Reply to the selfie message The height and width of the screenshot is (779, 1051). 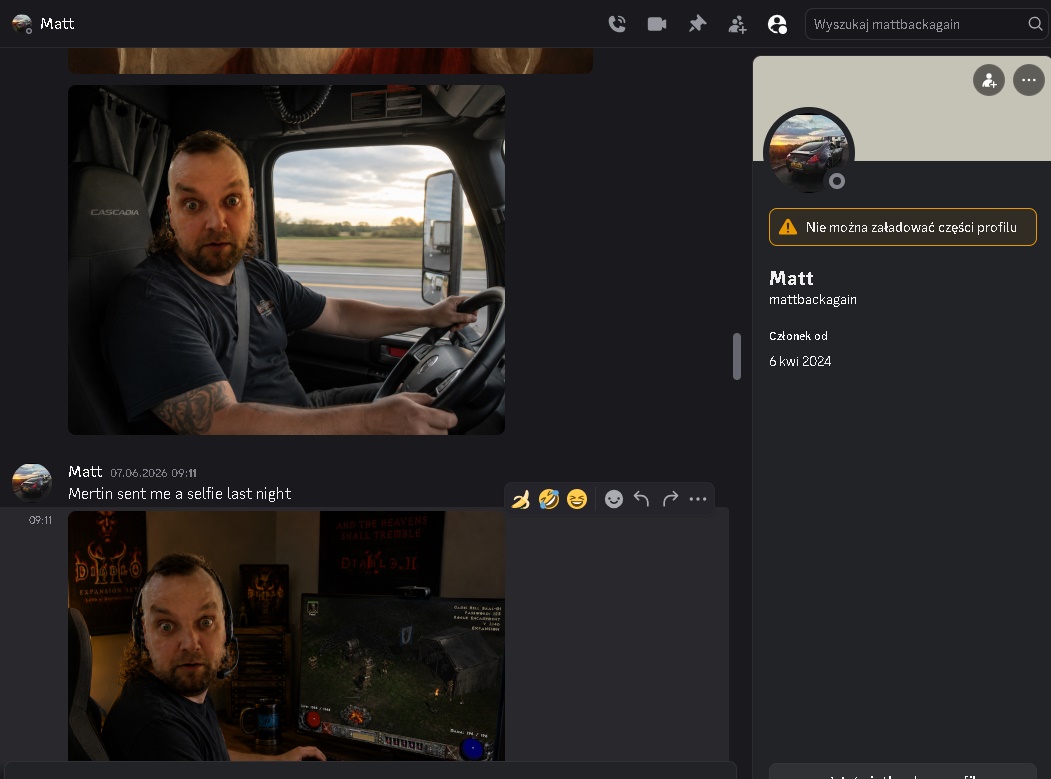click(x=641, y=499)
